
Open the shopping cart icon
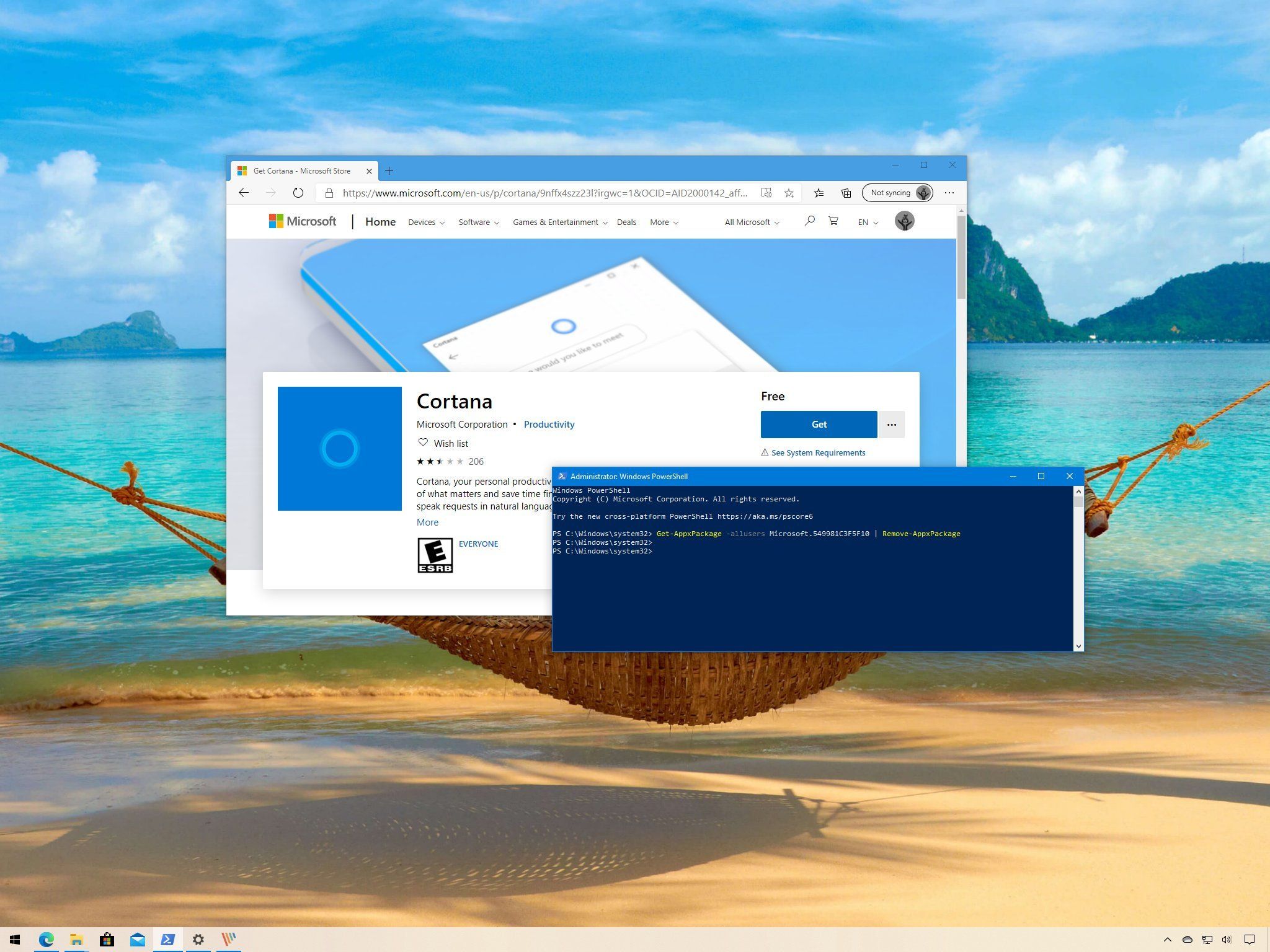[833, 221]
